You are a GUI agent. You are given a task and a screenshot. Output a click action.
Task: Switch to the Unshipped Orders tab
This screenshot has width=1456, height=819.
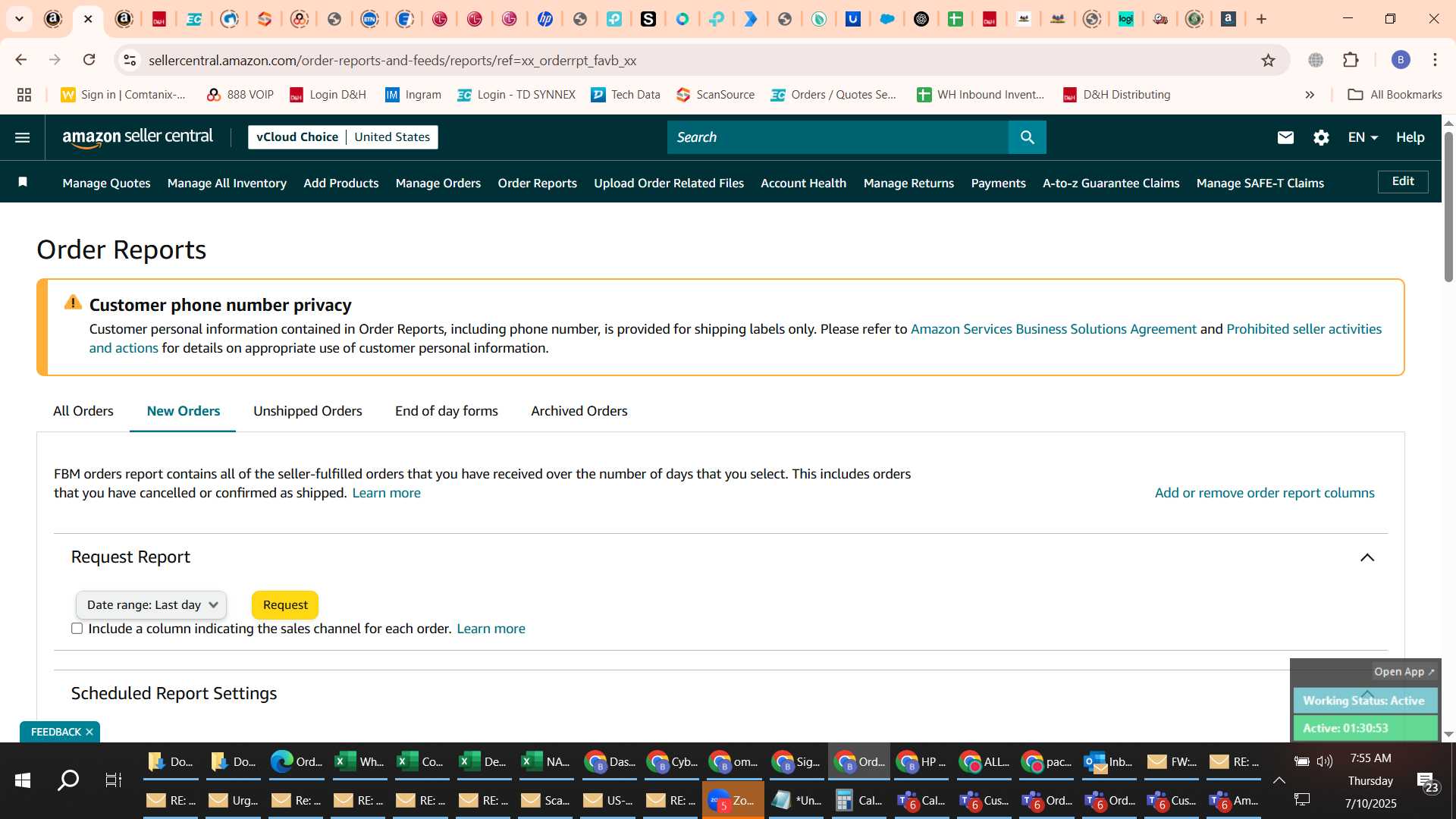click(308, 411)
